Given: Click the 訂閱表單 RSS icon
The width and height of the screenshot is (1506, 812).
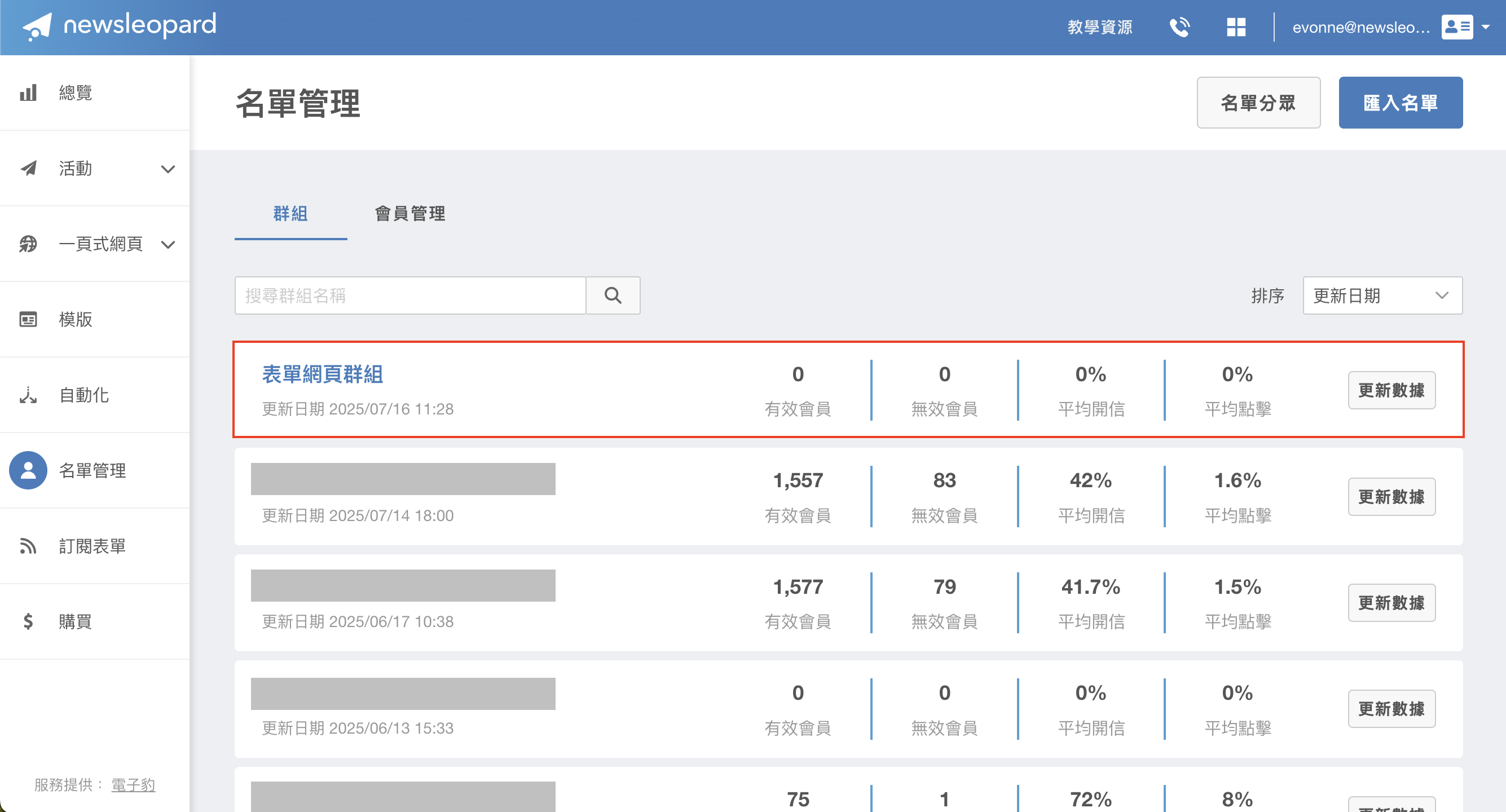Looking at the screenshot, I should click(28, 545).
